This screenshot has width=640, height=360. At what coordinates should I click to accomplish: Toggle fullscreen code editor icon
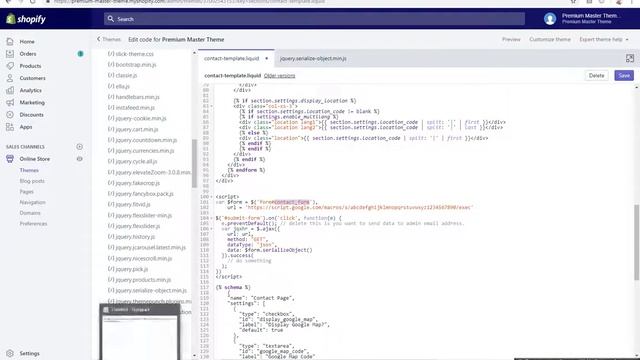(x=630, y=58)
